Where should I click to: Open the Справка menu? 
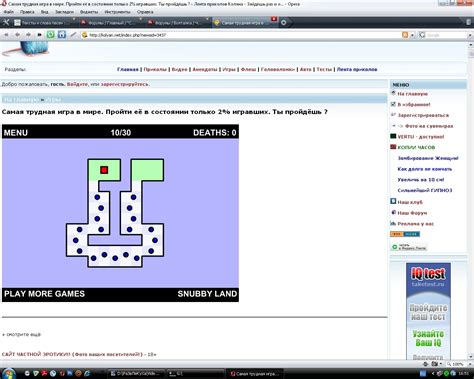click(145, 12)
